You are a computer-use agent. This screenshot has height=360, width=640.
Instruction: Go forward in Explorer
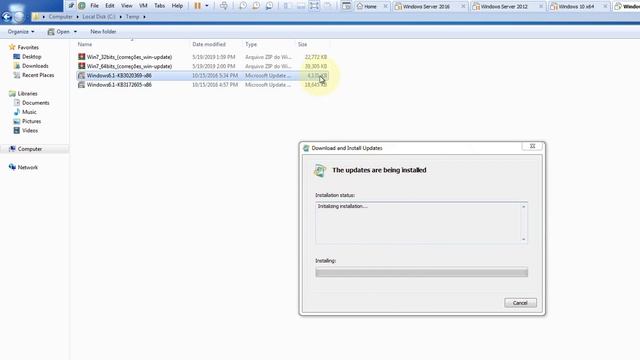point(19,17)
